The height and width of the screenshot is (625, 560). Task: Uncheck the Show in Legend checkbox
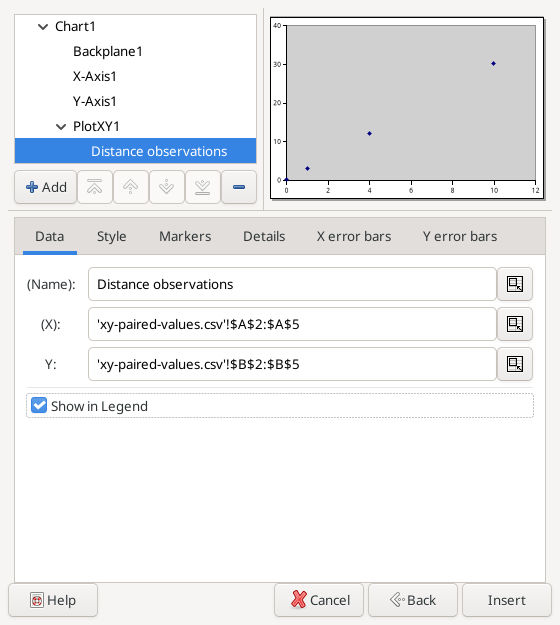click(39, 406)
